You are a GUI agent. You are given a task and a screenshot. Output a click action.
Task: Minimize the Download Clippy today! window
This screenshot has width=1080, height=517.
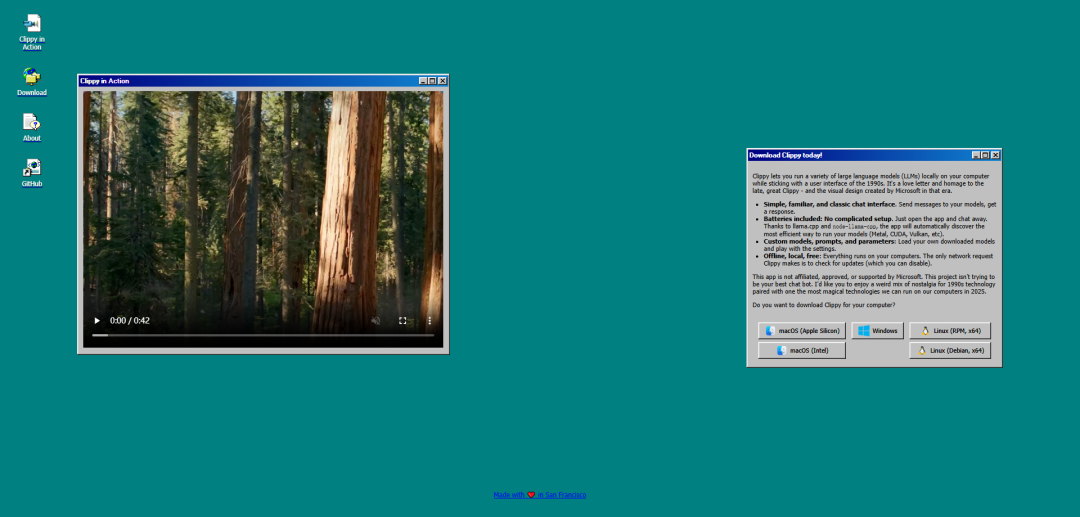tap(976, 156)
